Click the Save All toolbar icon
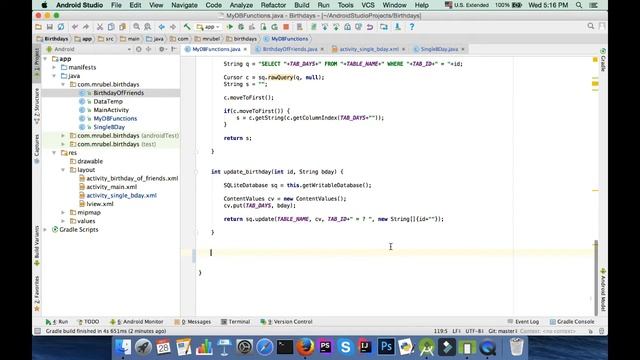640x360 pixels. 49,27
